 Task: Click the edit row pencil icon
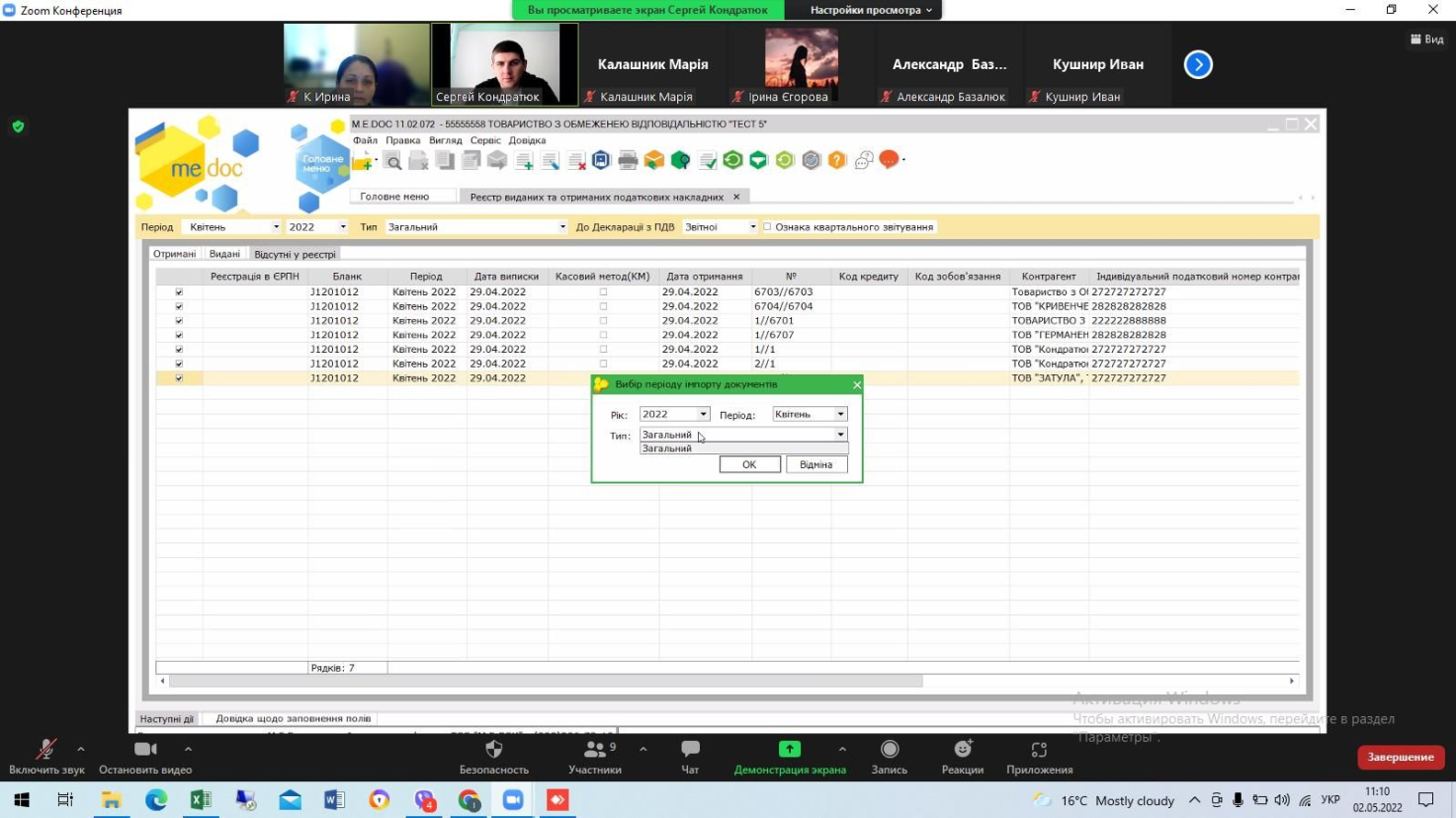pos(551,161)
